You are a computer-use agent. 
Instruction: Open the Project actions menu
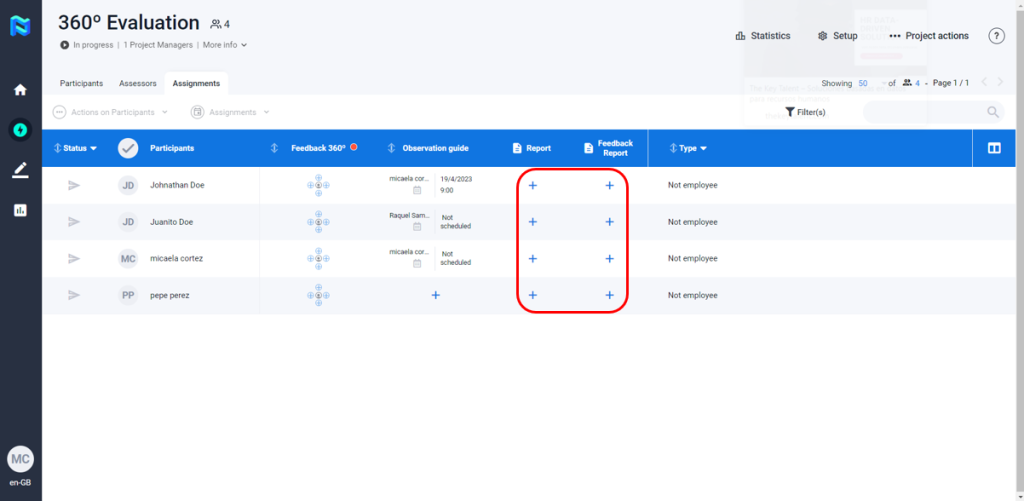(x=928, y=36)
